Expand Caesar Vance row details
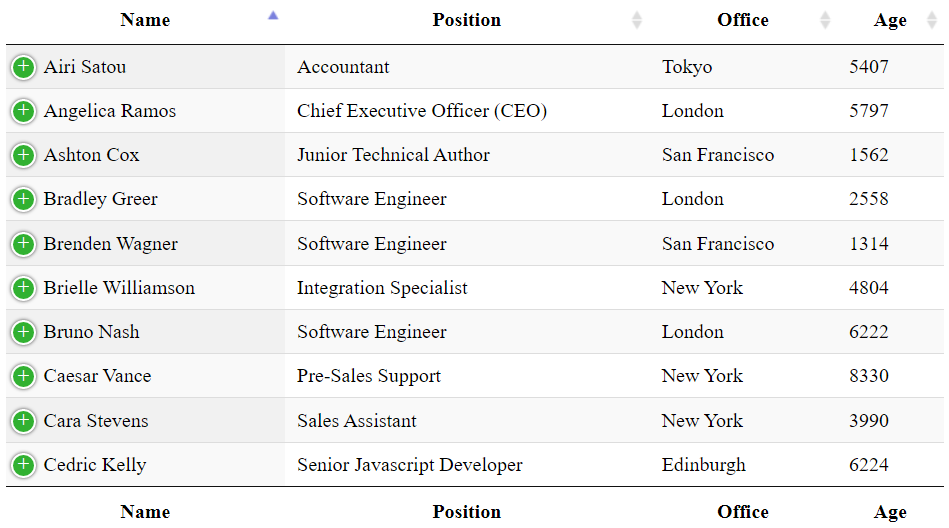This screenshot has width=949, height=528. [x=24, y=376]
